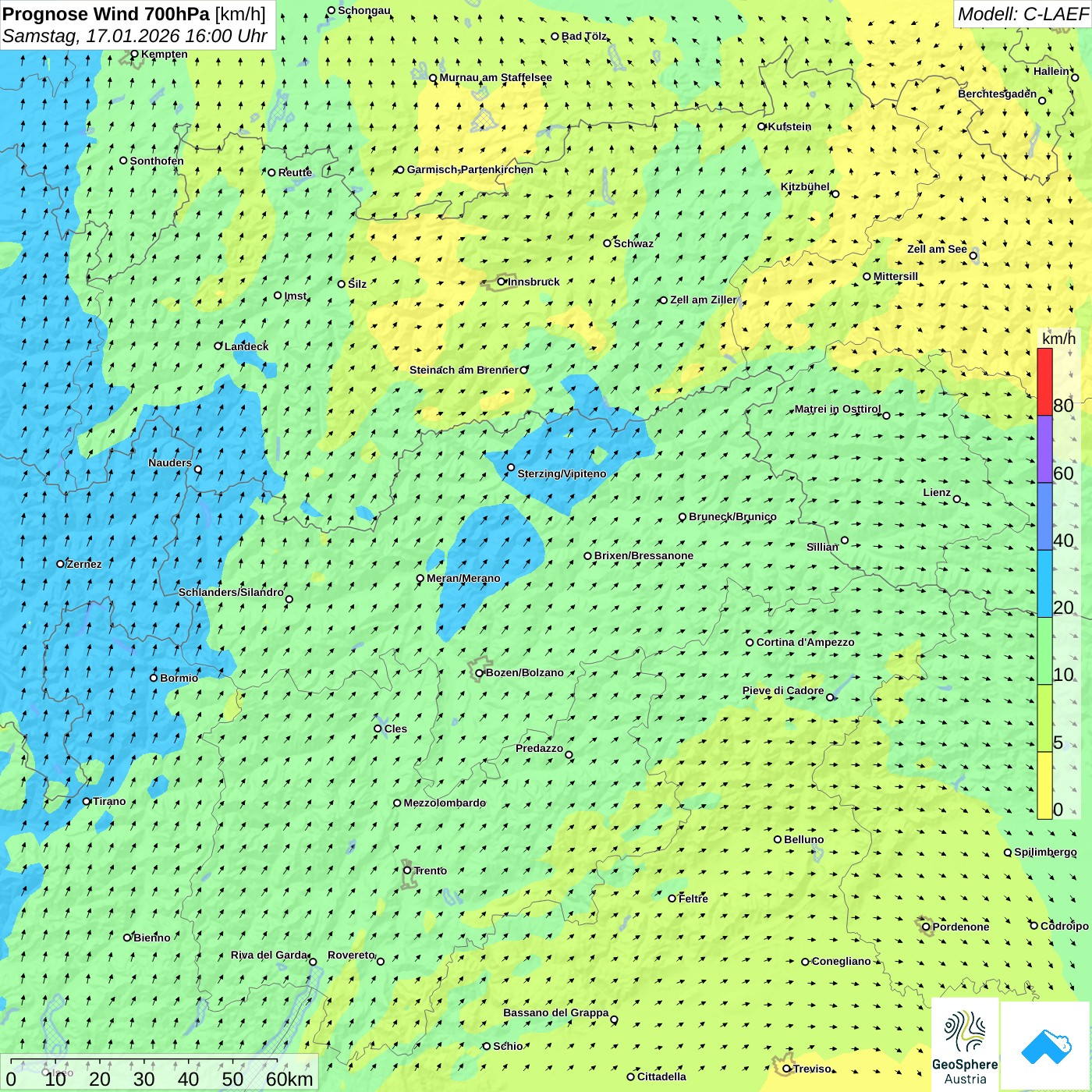The height and width of the screenshot is (1092, 1092).
Task: Click the Sonthofen city label
Action: point(157,161)
